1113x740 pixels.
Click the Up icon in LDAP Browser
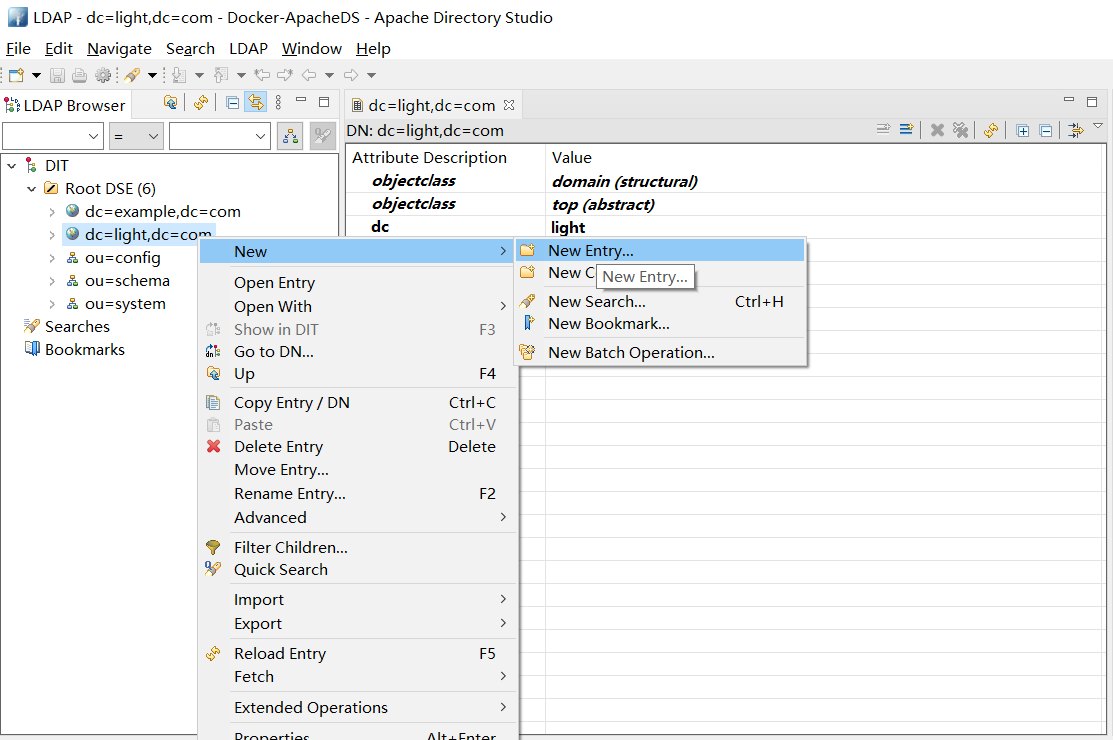[x=171, y=103]
